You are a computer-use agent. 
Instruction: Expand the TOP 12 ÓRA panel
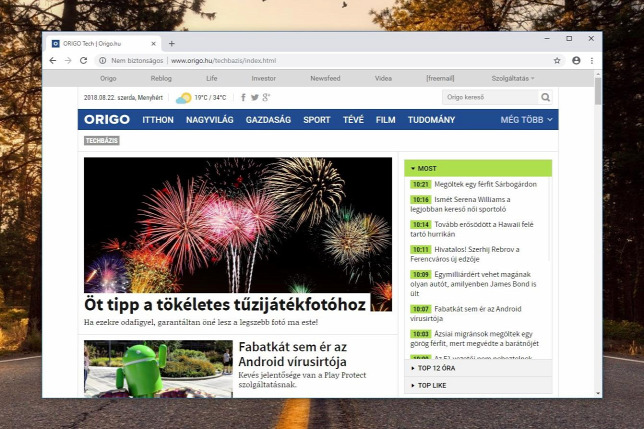point(478,368)
